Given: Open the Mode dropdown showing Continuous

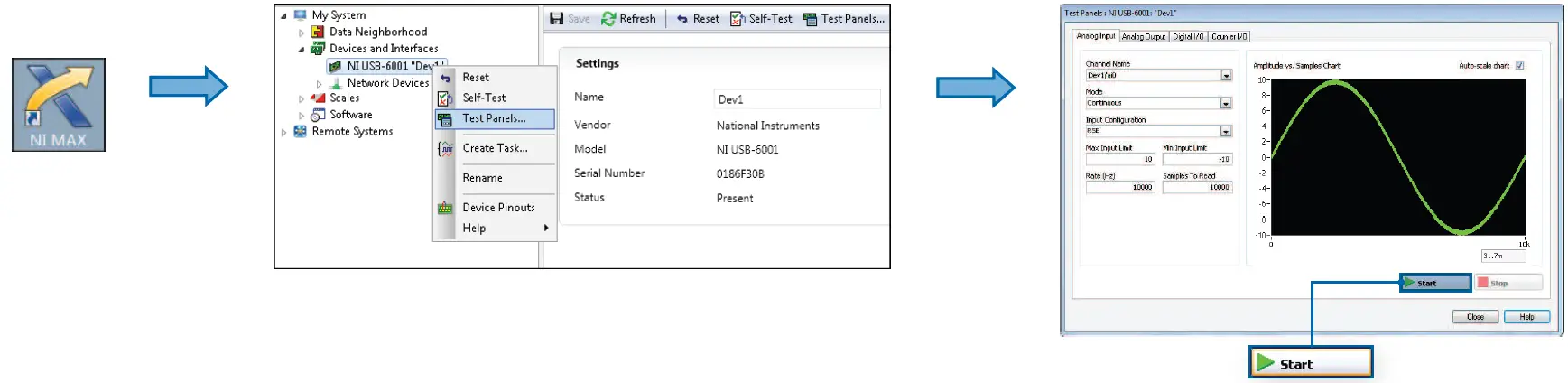Looking at the screenshot, I should point(1226,104).
